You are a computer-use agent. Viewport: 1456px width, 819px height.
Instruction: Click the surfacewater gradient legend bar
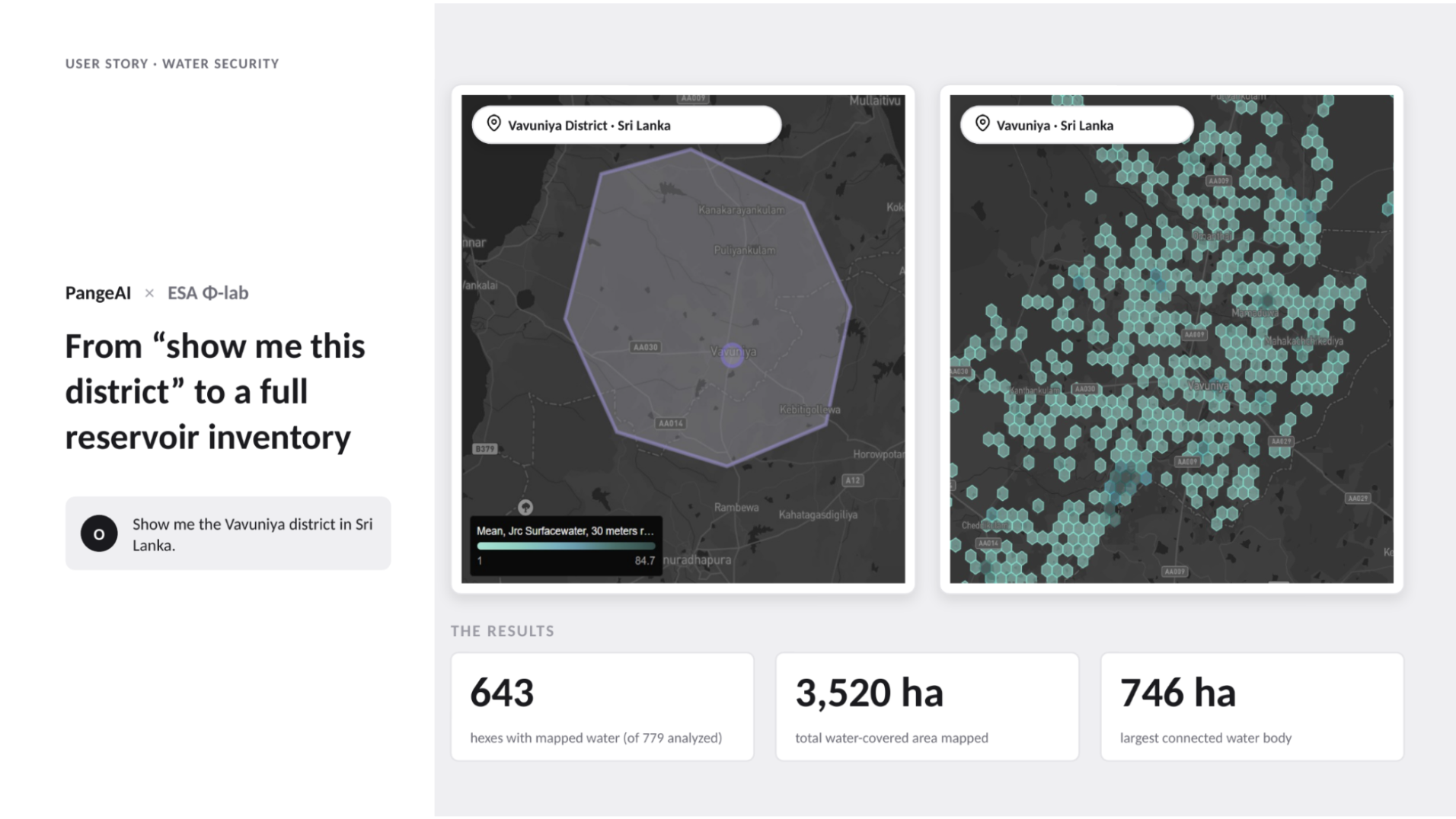(x=566, y=546)
